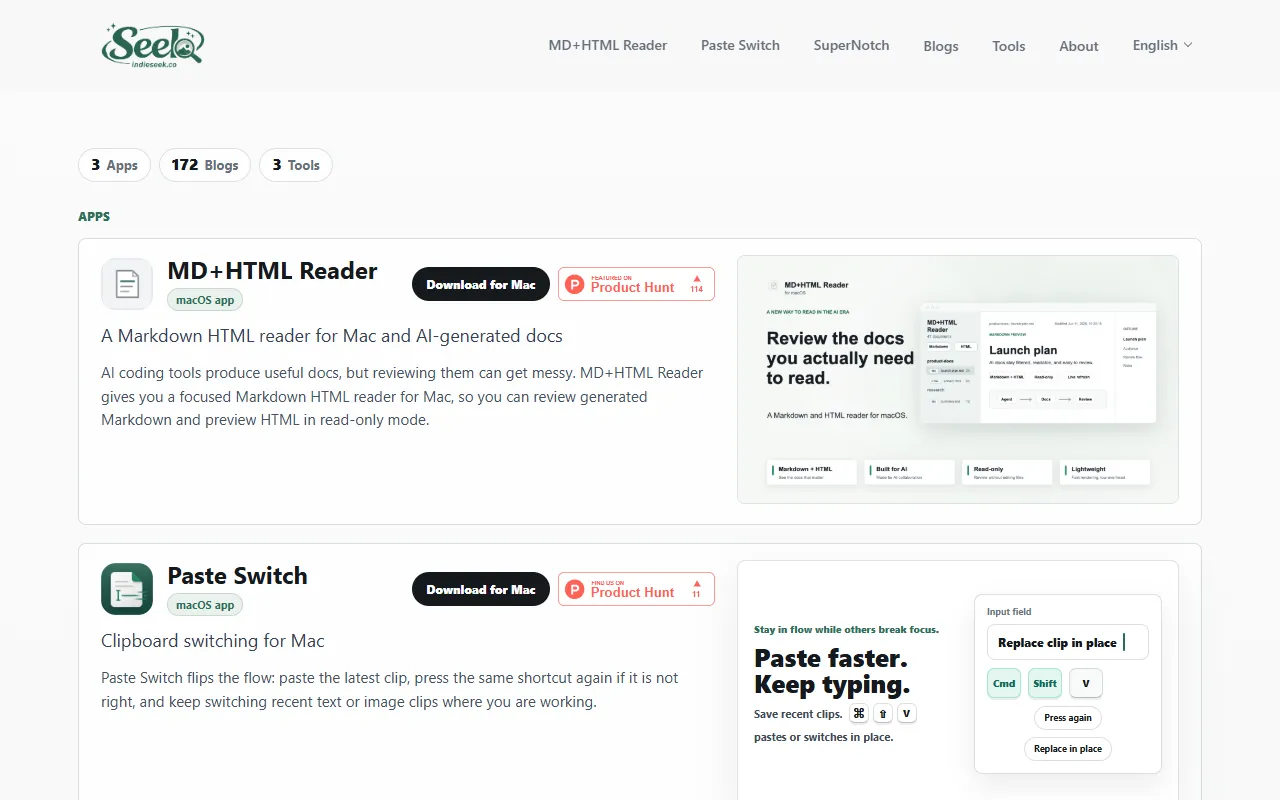Go to SuperNotch page
Viewport: 1280px width, 800px height.
(x=851, y=45)
